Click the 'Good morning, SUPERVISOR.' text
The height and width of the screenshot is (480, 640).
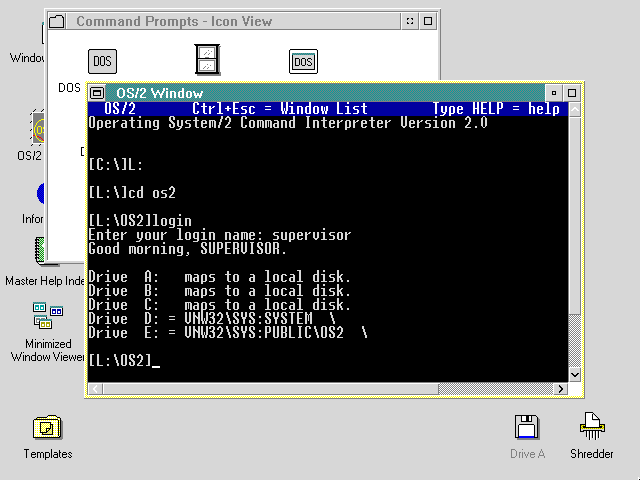188,249
